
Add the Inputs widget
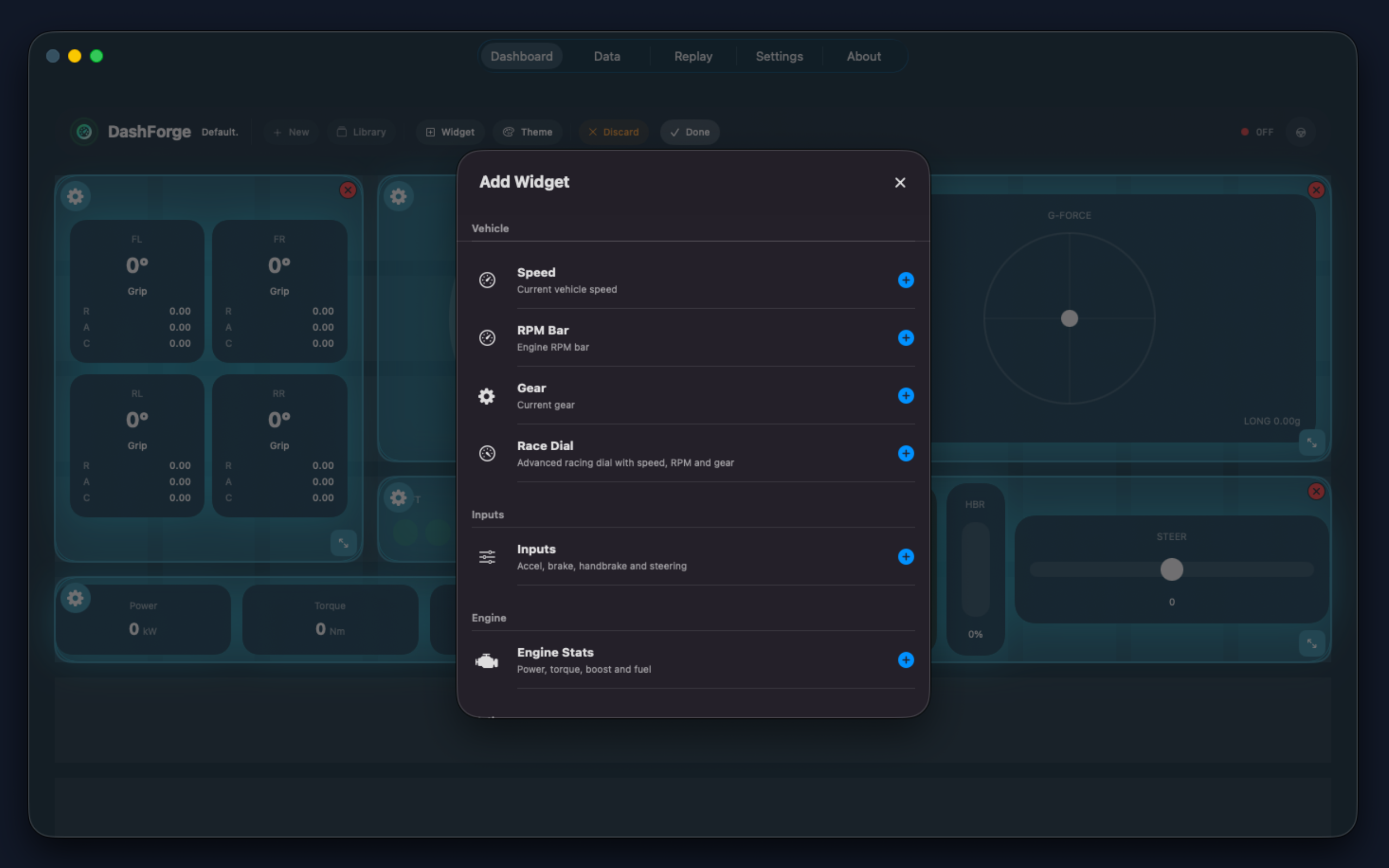pyautogui.click(x=906, y=556)
